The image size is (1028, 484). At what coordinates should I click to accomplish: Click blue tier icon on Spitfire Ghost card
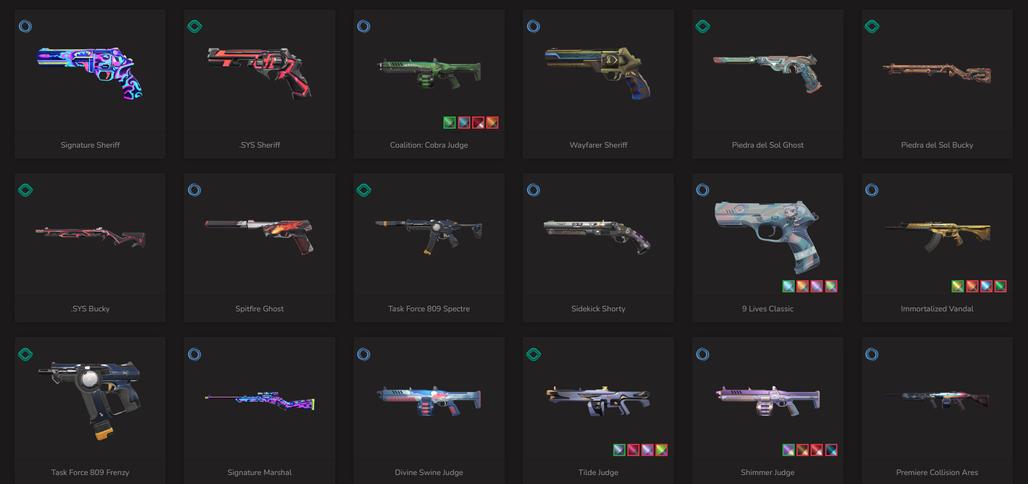pyautogui.click(x=194, y=190)
